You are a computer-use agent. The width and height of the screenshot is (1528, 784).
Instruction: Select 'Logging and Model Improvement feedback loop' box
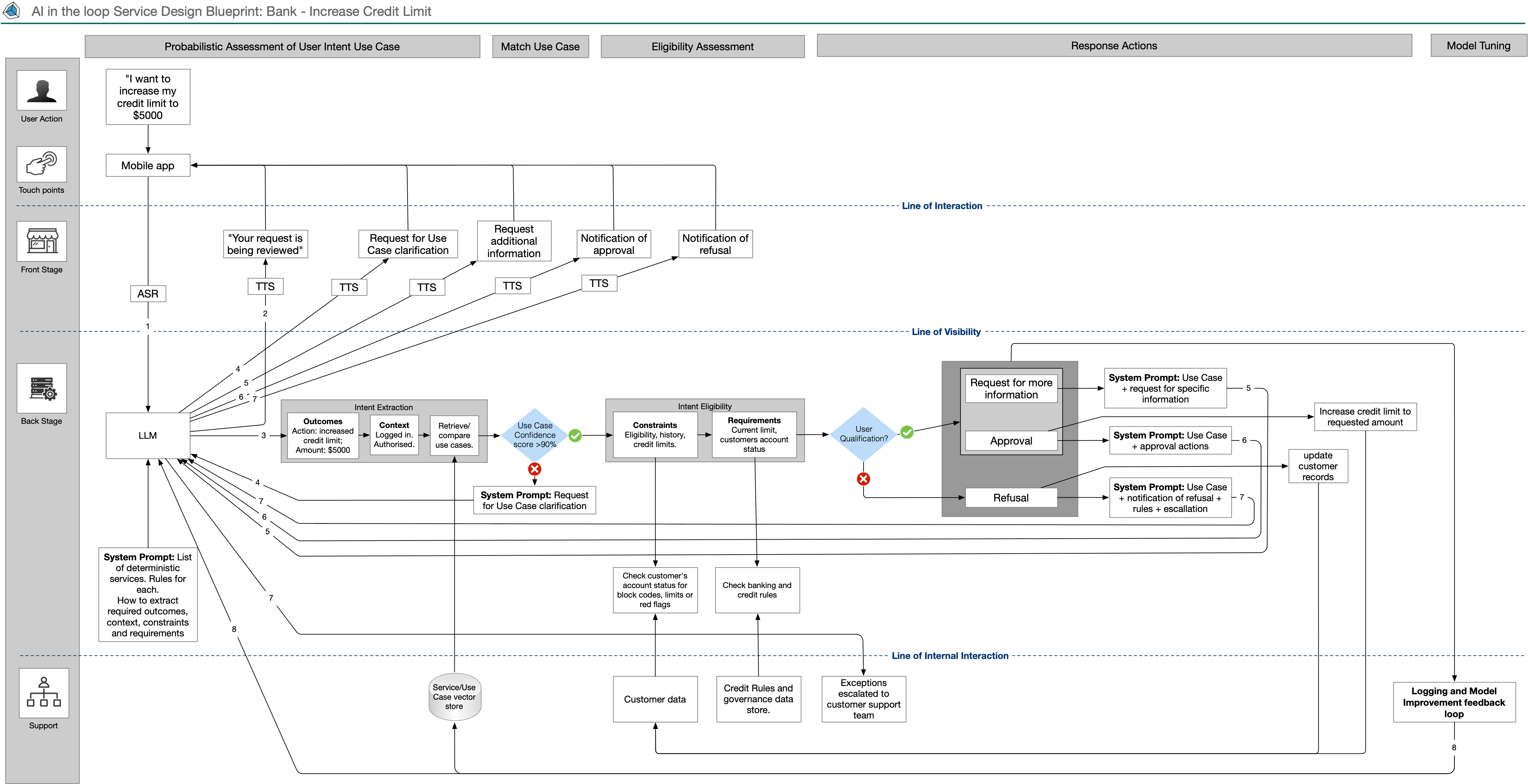1454,702
